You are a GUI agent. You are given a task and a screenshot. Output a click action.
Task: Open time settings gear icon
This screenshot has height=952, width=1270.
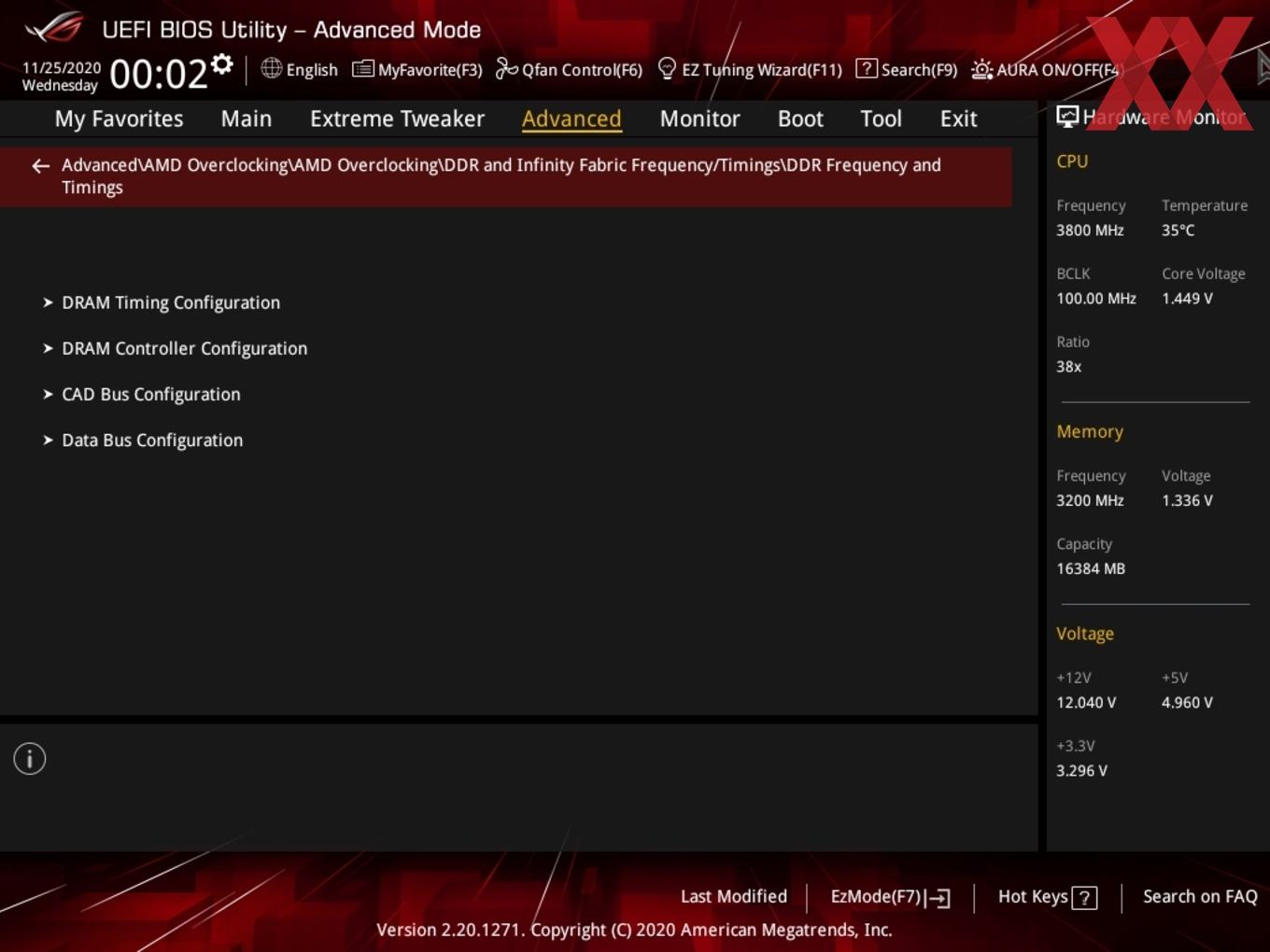221,63
